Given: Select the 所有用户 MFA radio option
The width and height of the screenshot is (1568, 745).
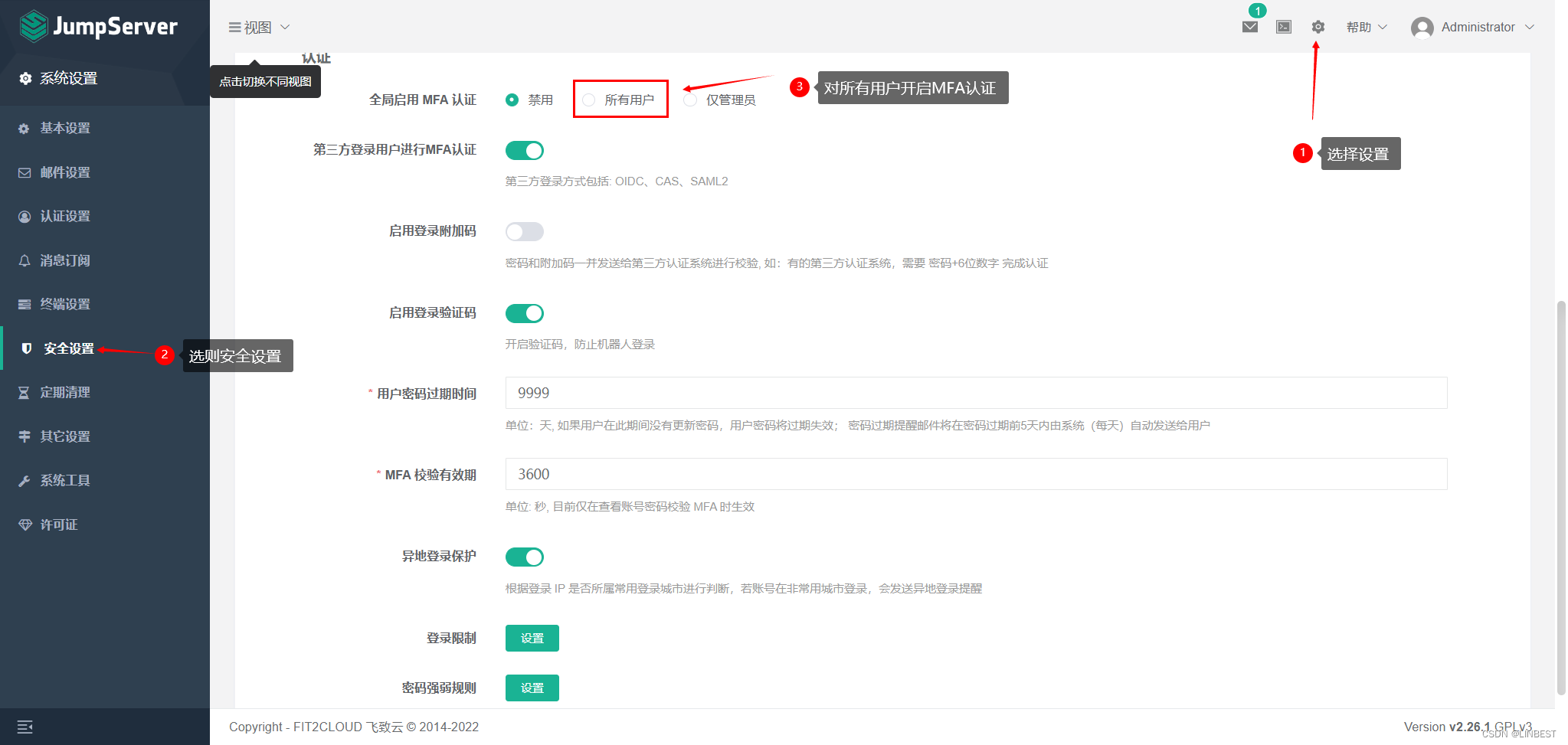Looking at the screenshot, I should [x=588, y=99].
